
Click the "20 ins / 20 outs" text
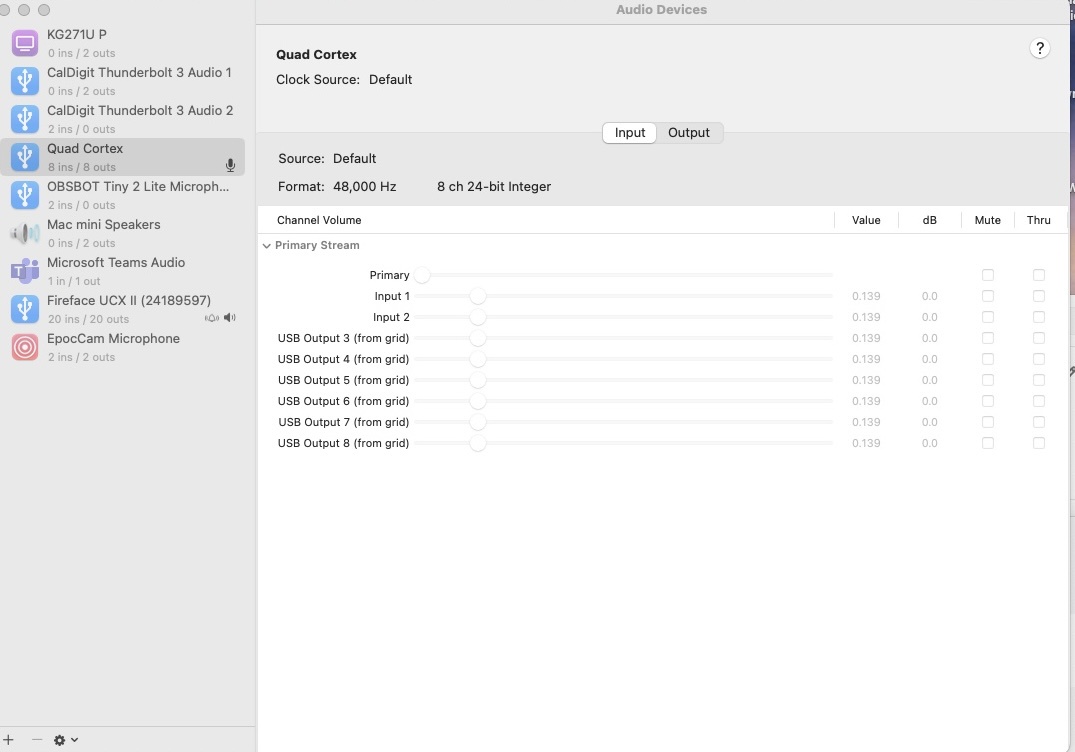pos(88,319)
